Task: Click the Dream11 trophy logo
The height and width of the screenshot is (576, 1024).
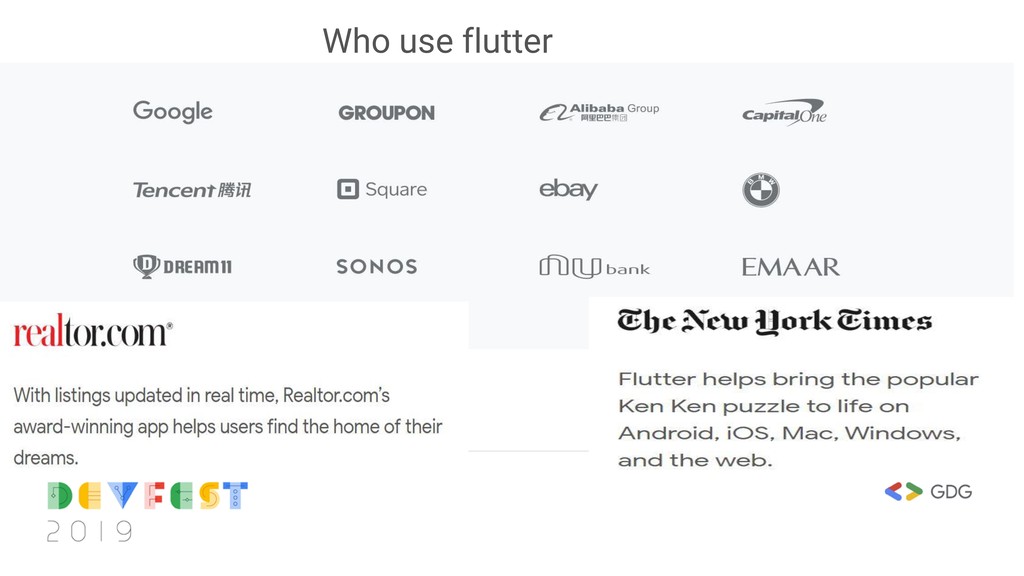Action: [x=182, y=266]
